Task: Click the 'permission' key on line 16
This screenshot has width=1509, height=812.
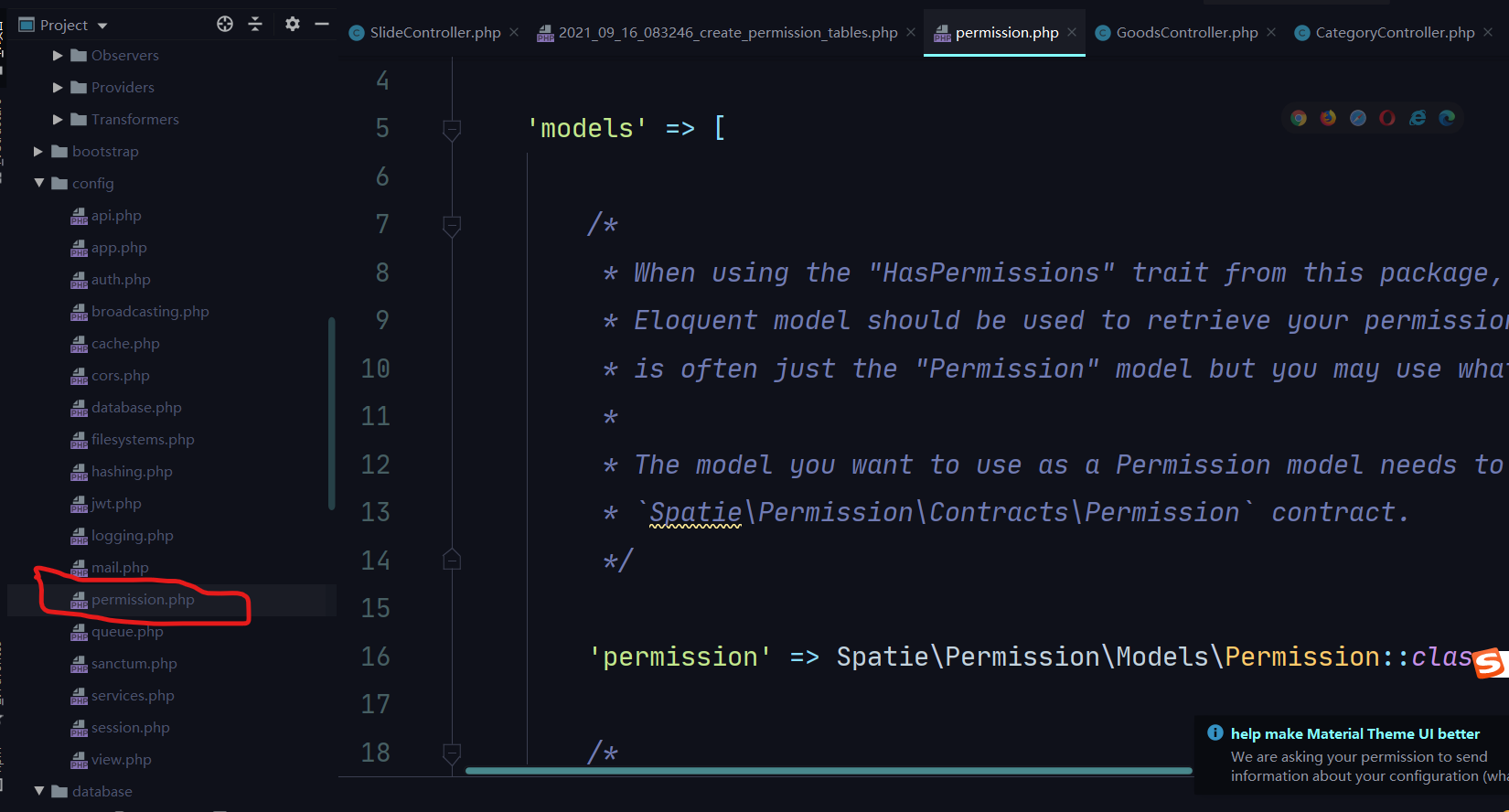Action: point(680,657)
